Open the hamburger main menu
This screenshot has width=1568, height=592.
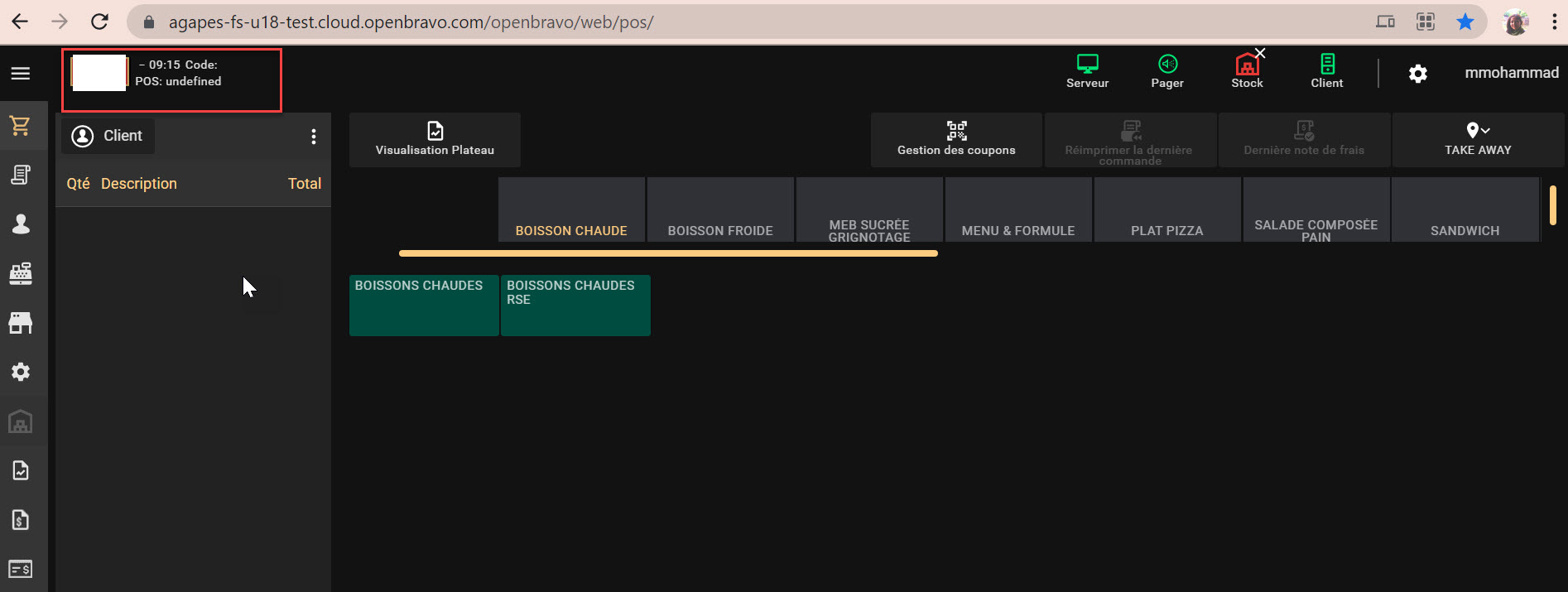pos(21,74)
